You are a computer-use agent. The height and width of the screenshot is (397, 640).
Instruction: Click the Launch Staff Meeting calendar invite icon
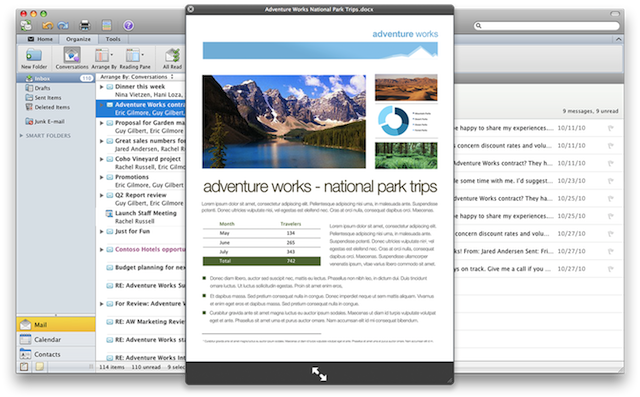pyautogui.click(x=109, y=213)
